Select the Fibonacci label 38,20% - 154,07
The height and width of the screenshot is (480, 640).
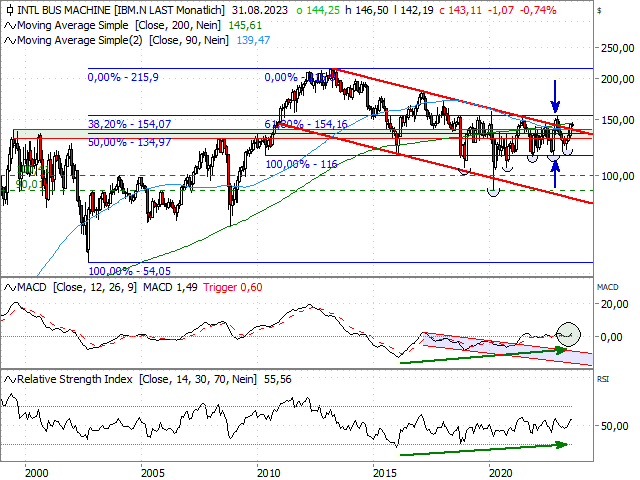pyautogui.click(x=129, y=124)
